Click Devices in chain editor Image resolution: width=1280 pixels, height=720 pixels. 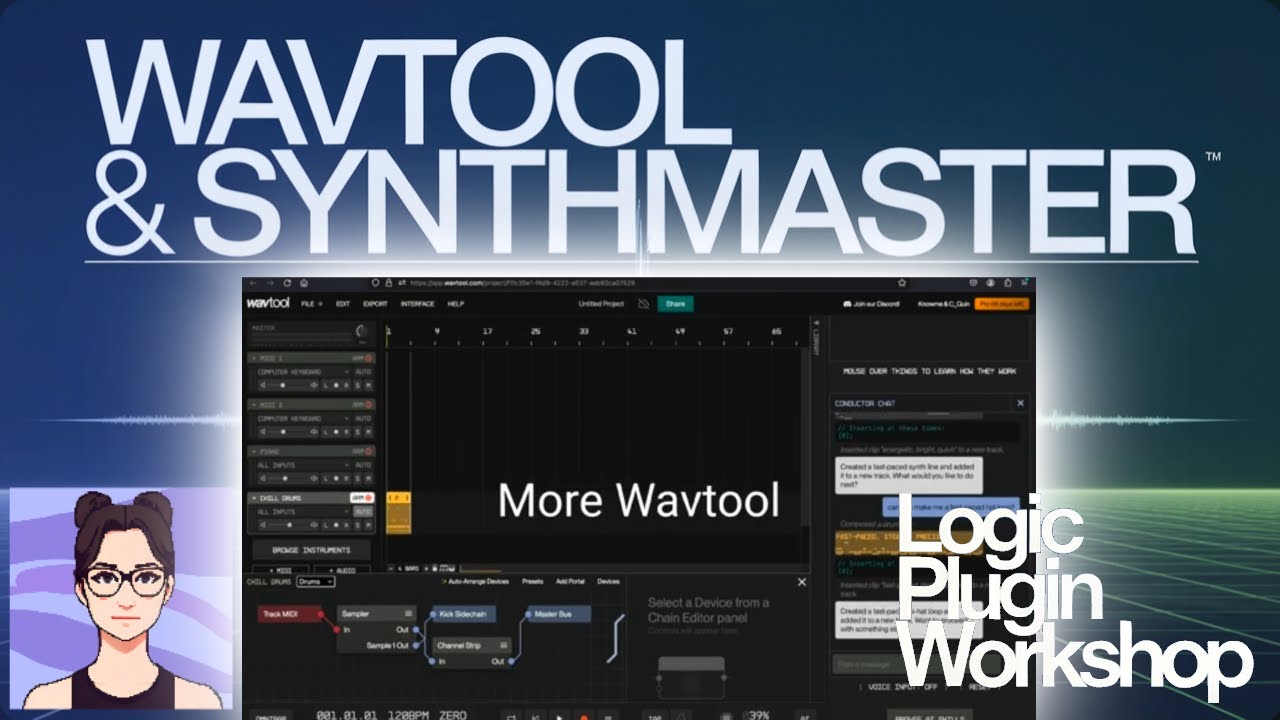pos(608,581)
